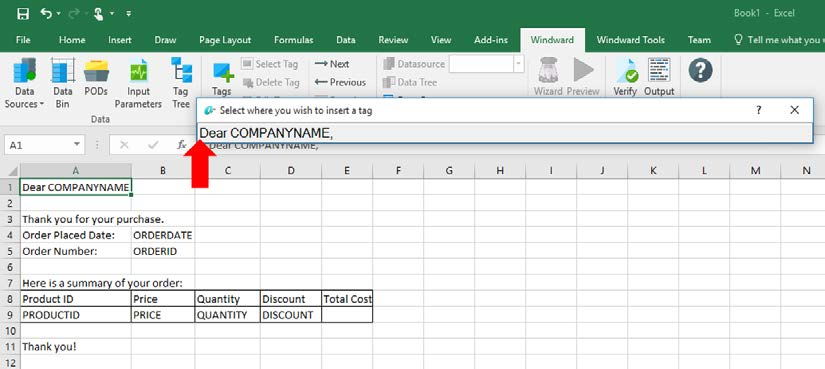The image size is (825, 369).
Task: Open the Windward Tools tab
Action: click(630, 40)
